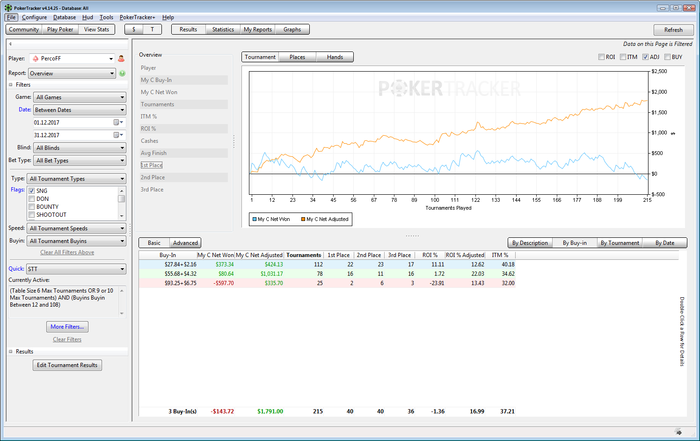The image size is (700, 441).
Task: Select the 1st Place stat item
Action: (152, 165)
